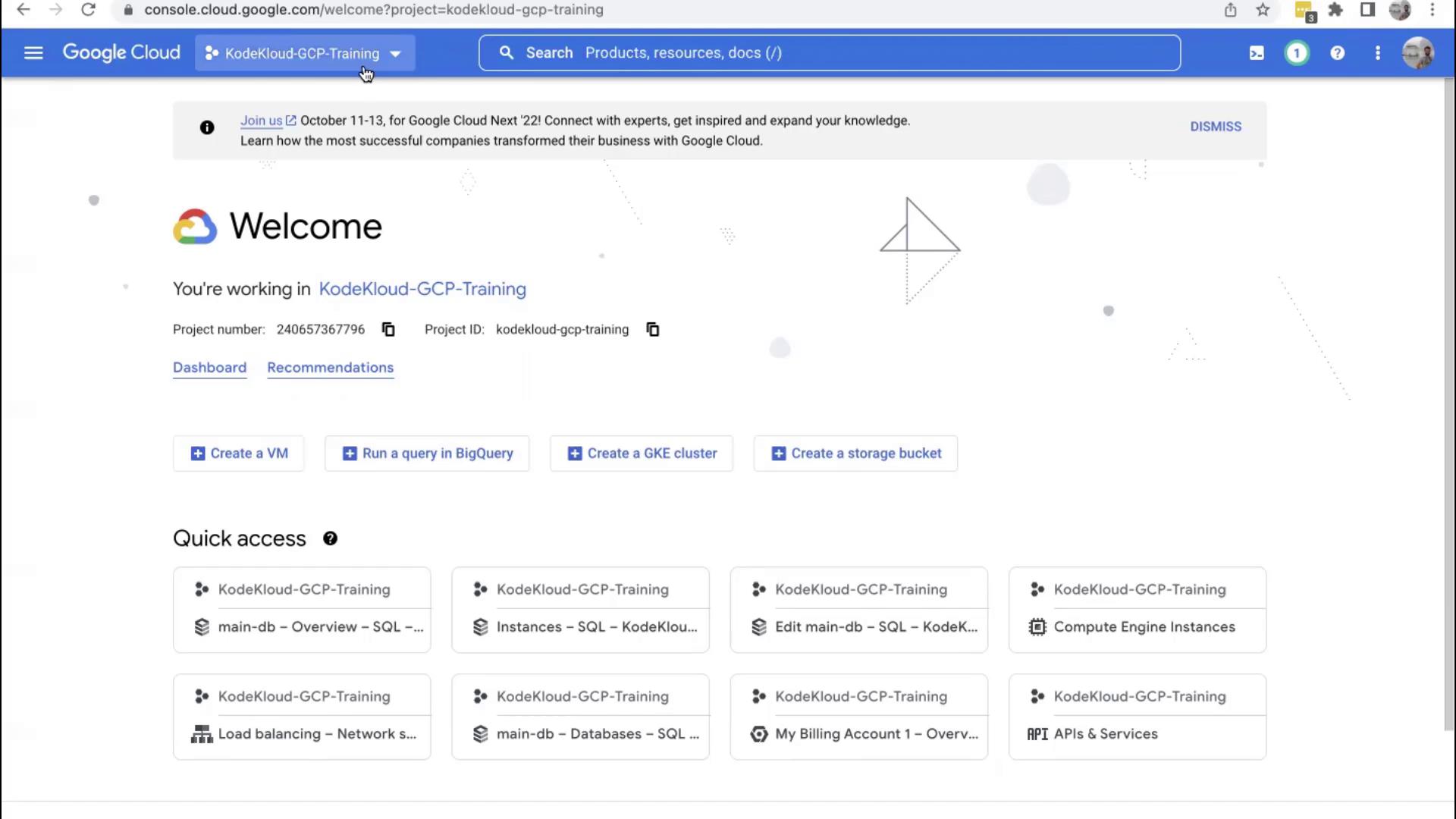Click the browser bookmark star icon
The height and width of the screenshot is (819, 1456).
click(1263, 10)
